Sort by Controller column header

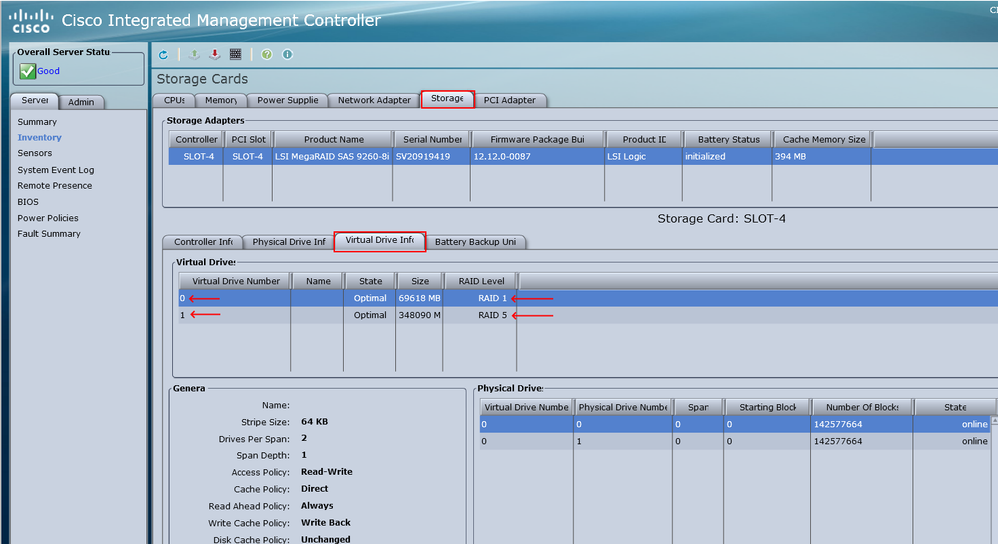(196, 139)
